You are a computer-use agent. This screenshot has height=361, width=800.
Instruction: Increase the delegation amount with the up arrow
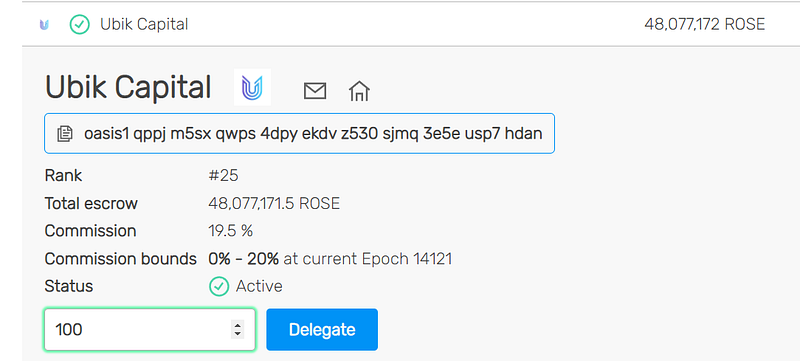coord(237,325)
